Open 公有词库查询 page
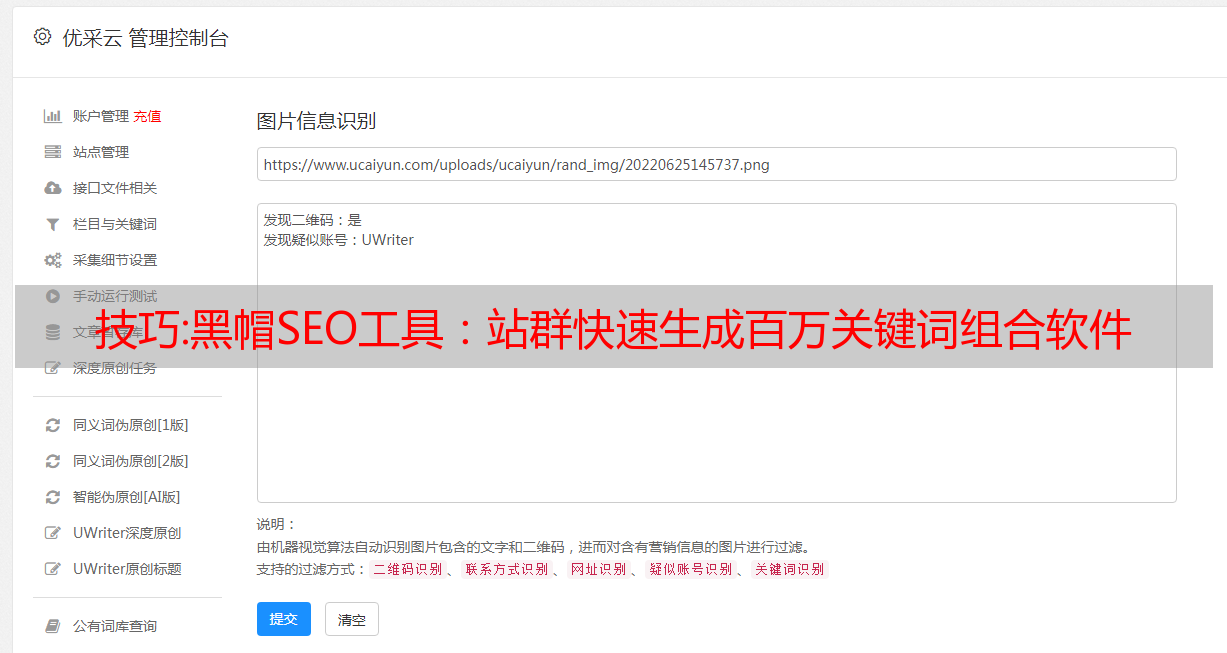1227x653 pixels. click(115, 626)
